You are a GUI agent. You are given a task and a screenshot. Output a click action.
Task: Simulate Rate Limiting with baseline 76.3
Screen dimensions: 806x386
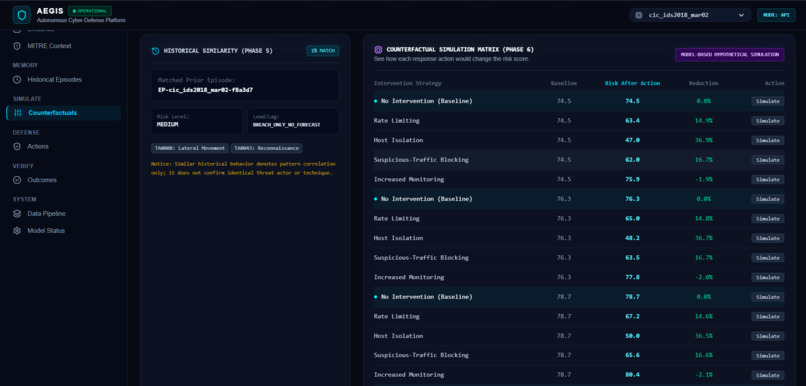point(767,218)
